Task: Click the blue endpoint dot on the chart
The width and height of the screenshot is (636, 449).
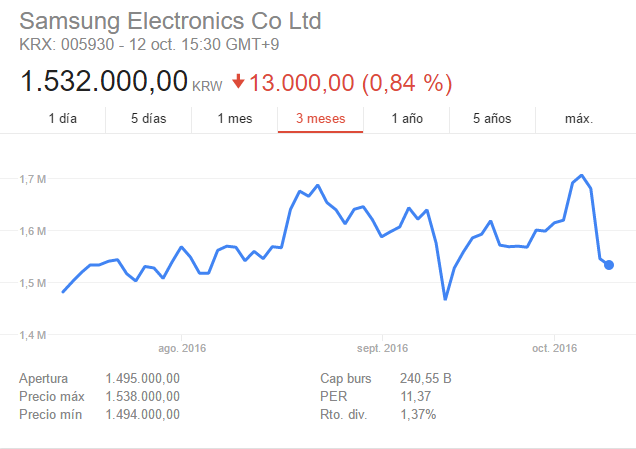Action: (609, 265)
